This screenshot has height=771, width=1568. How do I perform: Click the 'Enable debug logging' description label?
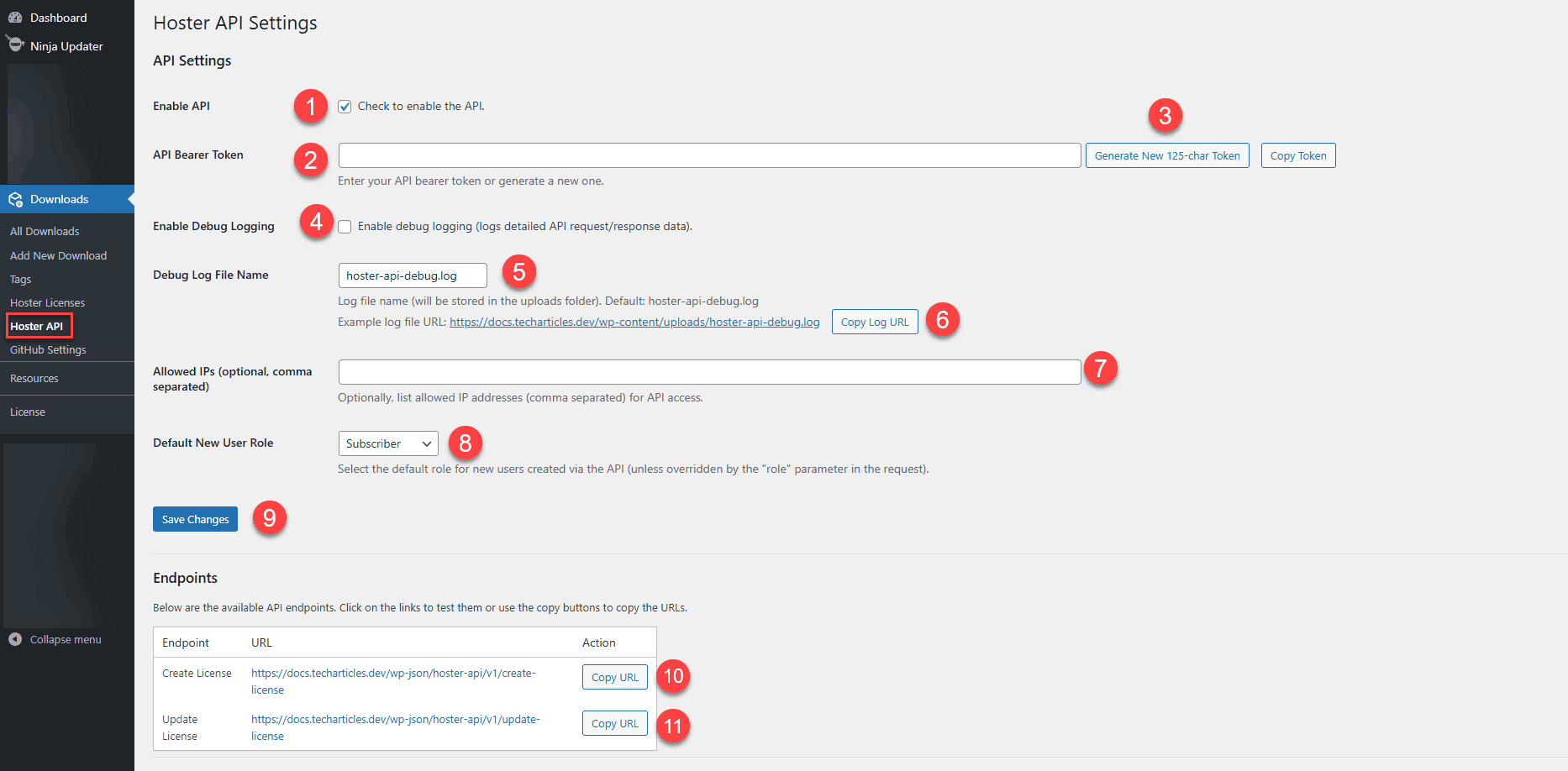tap(525, 226)
